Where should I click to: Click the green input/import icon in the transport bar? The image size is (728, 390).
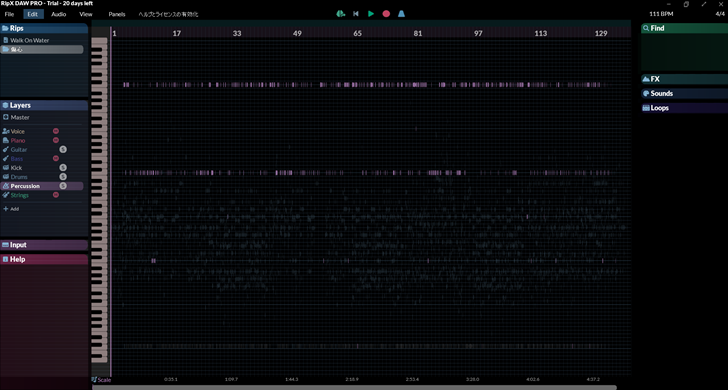tap(340, 14)
